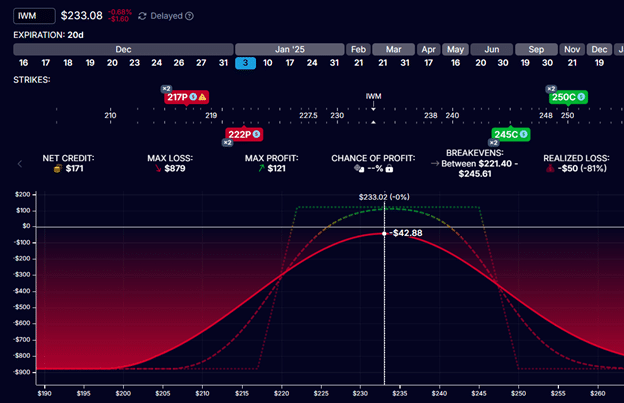Open the Delayed help question mark icon
Screen dimensions: 624x403
(x=190, y=16)
